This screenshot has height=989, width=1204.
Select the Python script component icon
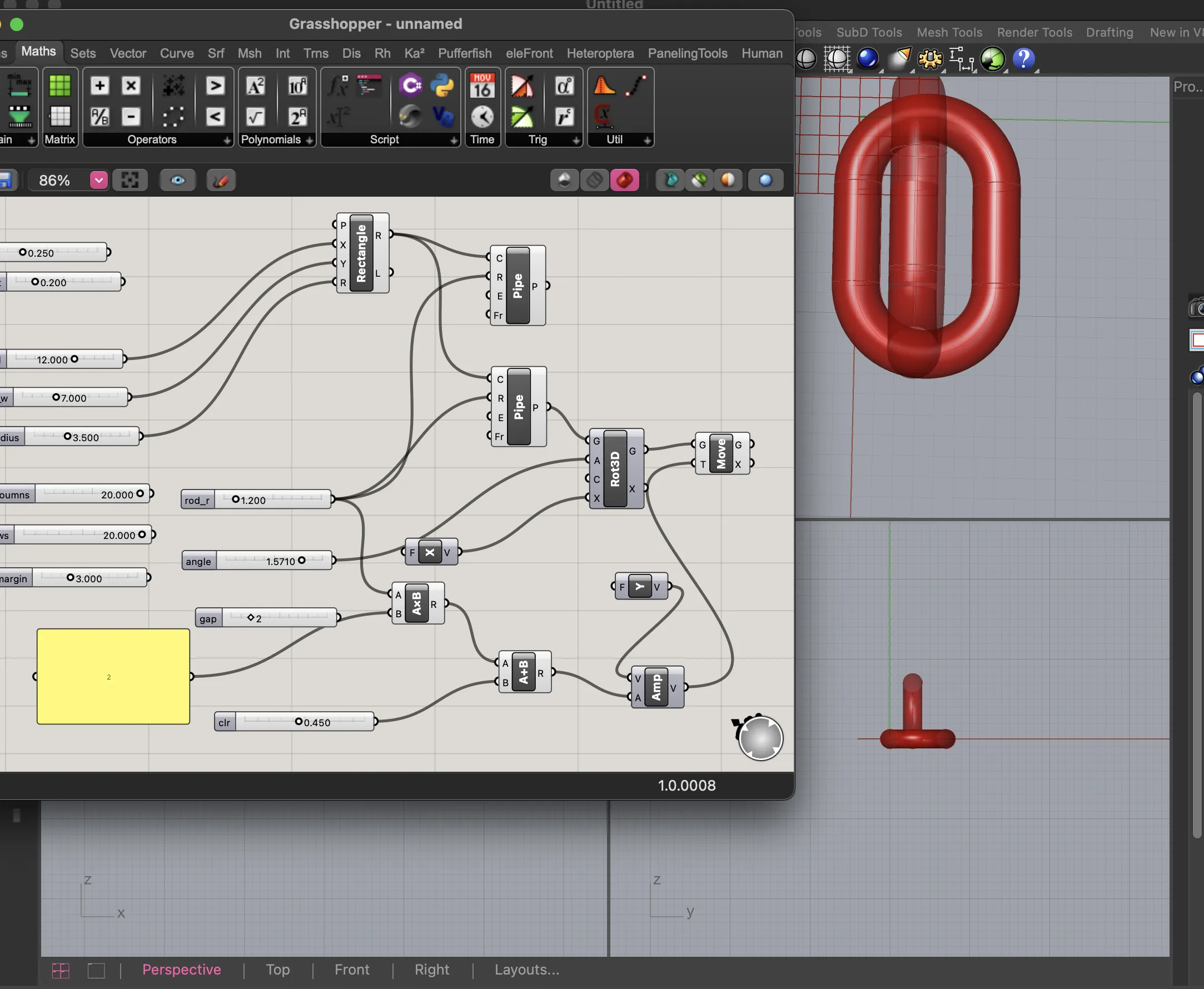[x=442, y=86]
